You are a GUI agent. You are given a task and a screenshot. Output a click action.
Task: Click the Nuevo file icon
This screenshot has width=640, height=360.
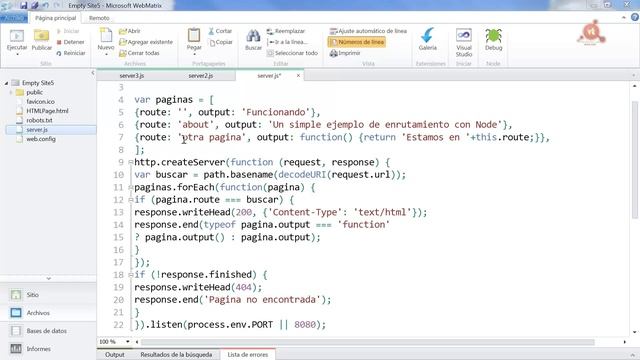[x=106, y=36]
